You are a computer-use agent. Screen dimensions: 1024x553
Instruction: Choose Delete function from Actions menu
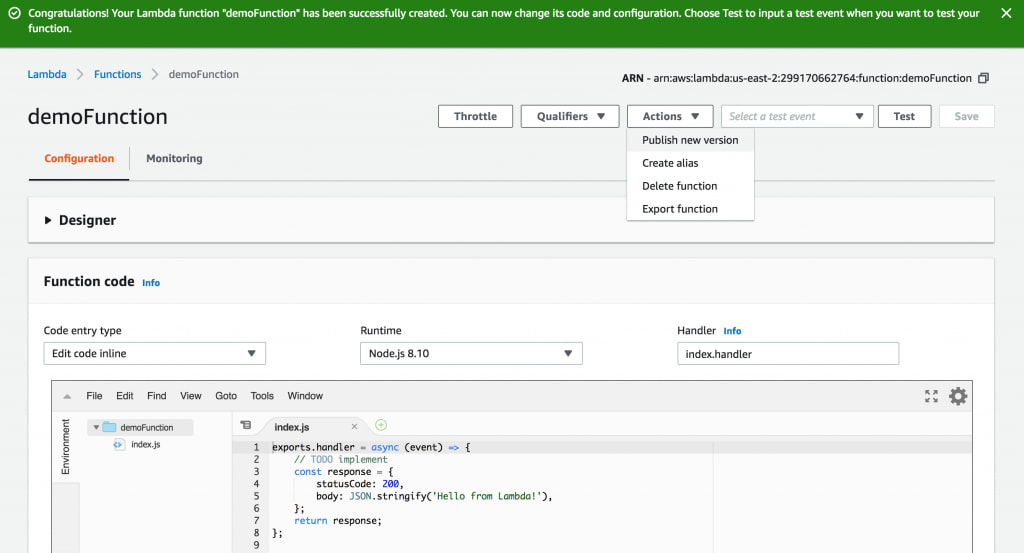[690, 186]
